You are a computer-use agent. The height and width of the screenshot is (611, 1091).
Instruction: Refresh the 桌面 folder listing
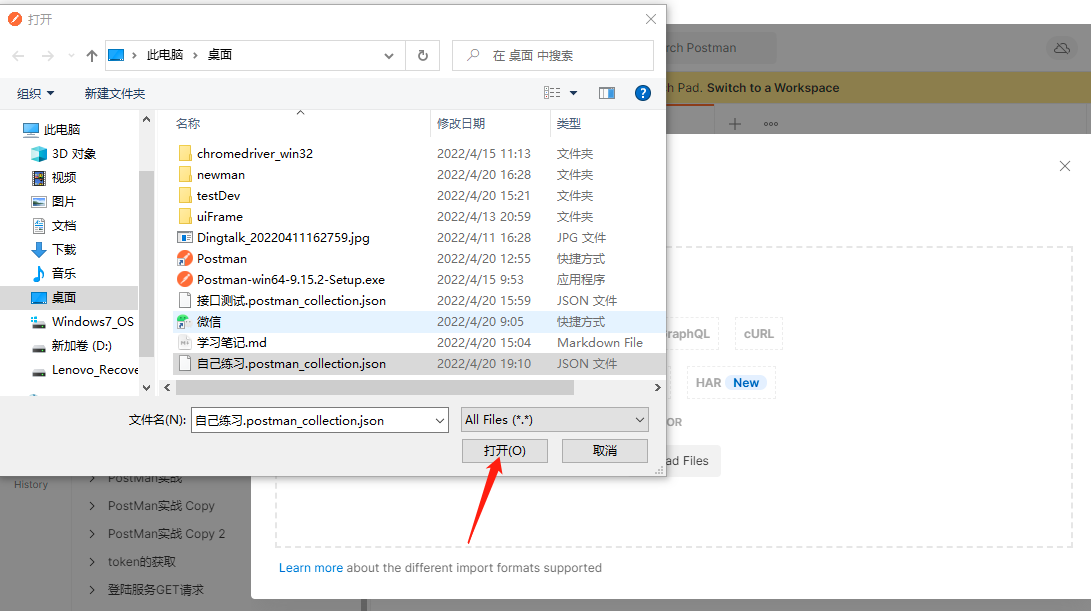pos(422,56)
